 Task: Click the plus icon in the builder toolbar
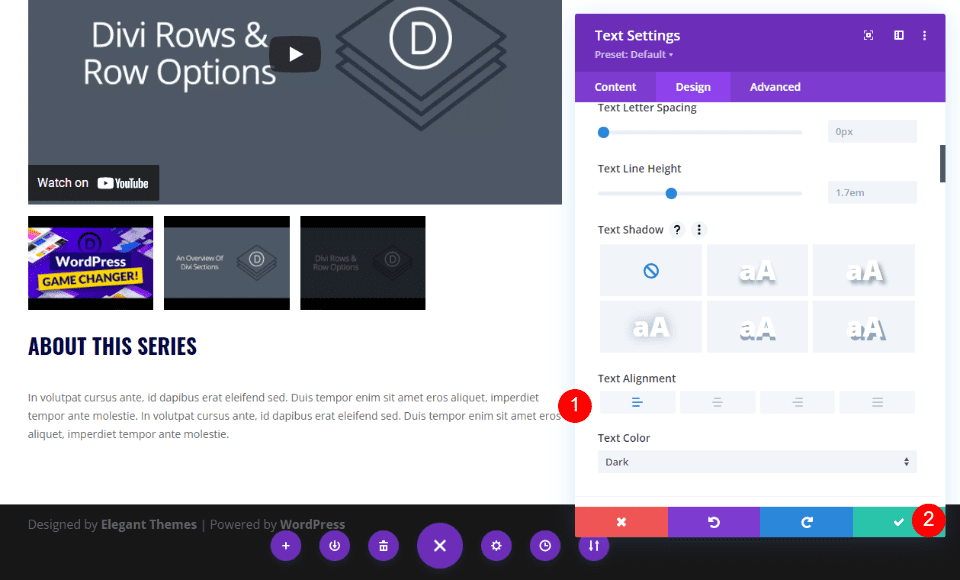tap(286, 546)
